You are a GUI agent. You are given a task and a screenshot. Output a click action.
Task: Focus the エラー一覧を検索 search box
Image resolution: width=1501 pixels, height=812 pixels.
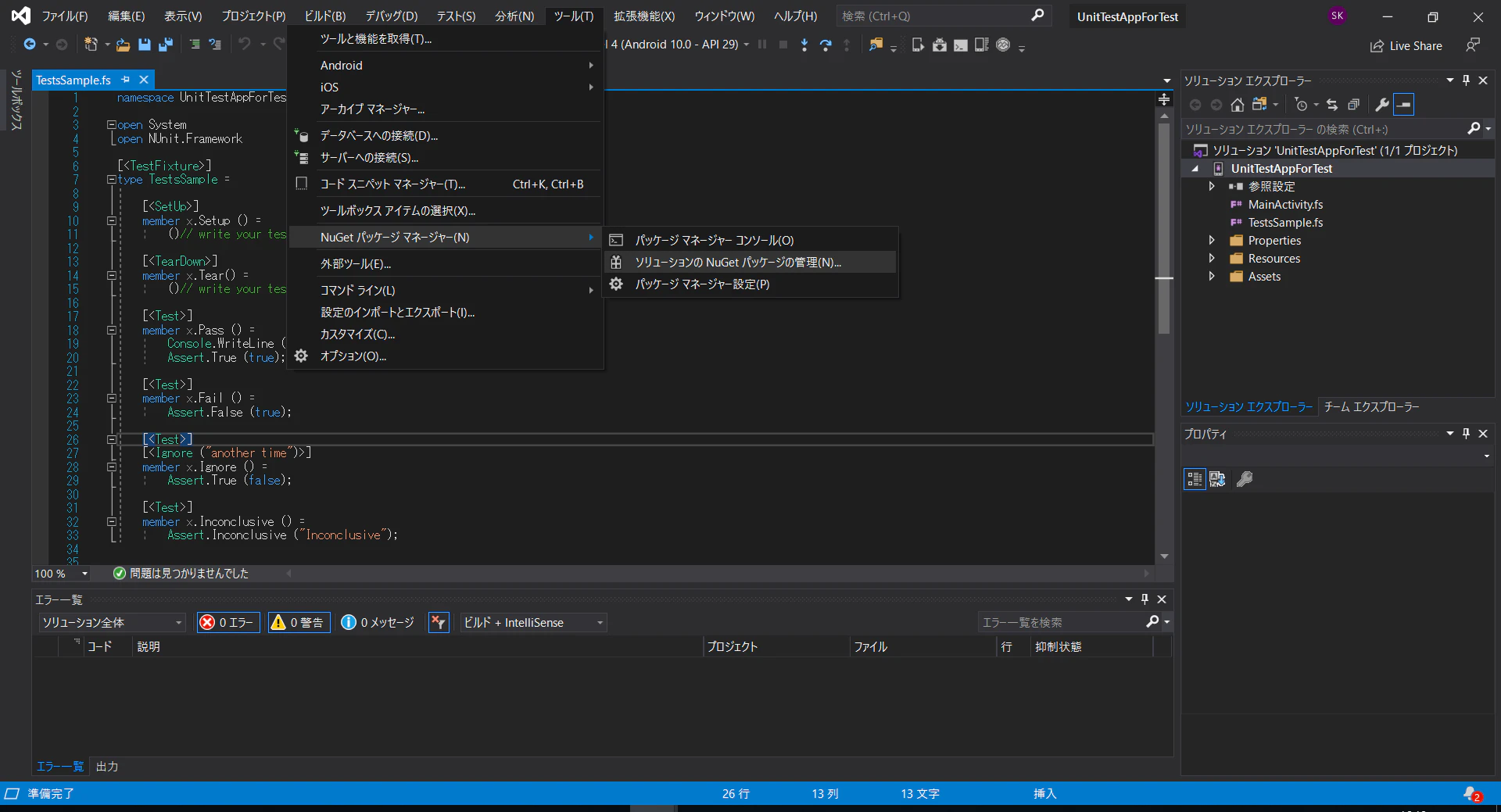pos(1062,622)
